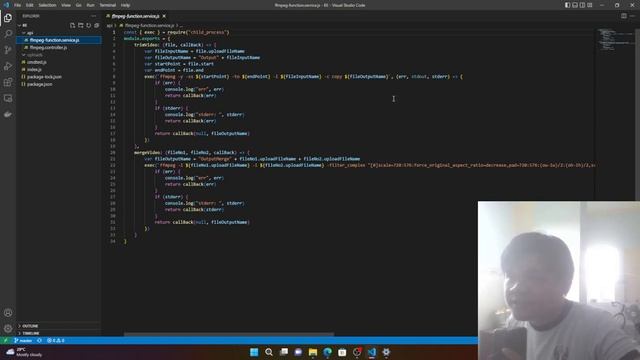Click the New Folder icon in Explorer
Screen dimensions: 640x360
click(x=81, y=25)
